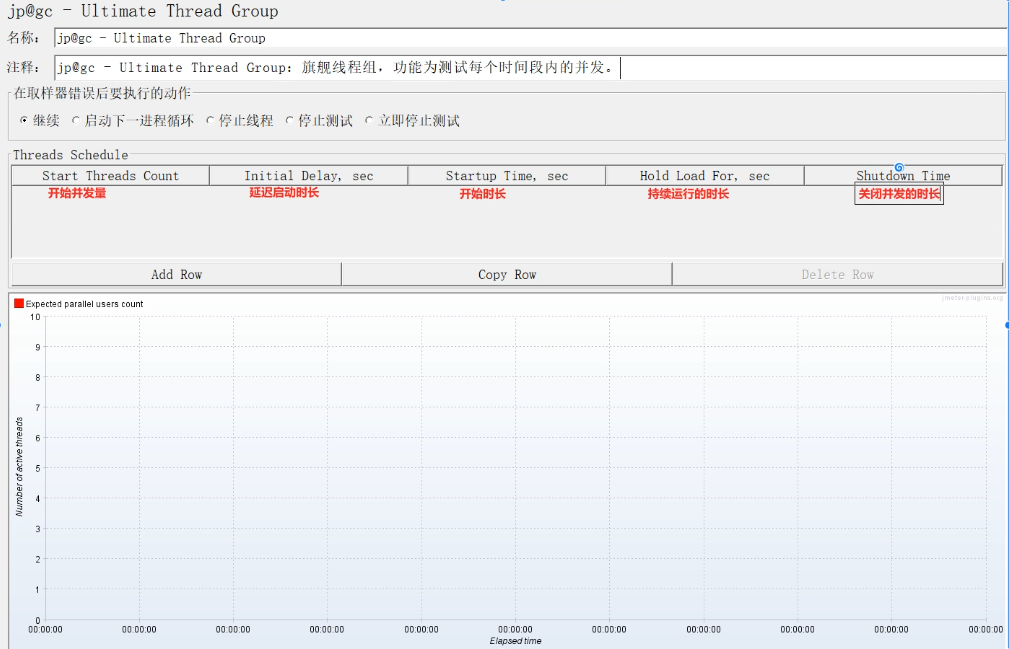Viewport: 1009px width, 649px height.
Task: Click the red legend color square
Action: click(19, 303)
